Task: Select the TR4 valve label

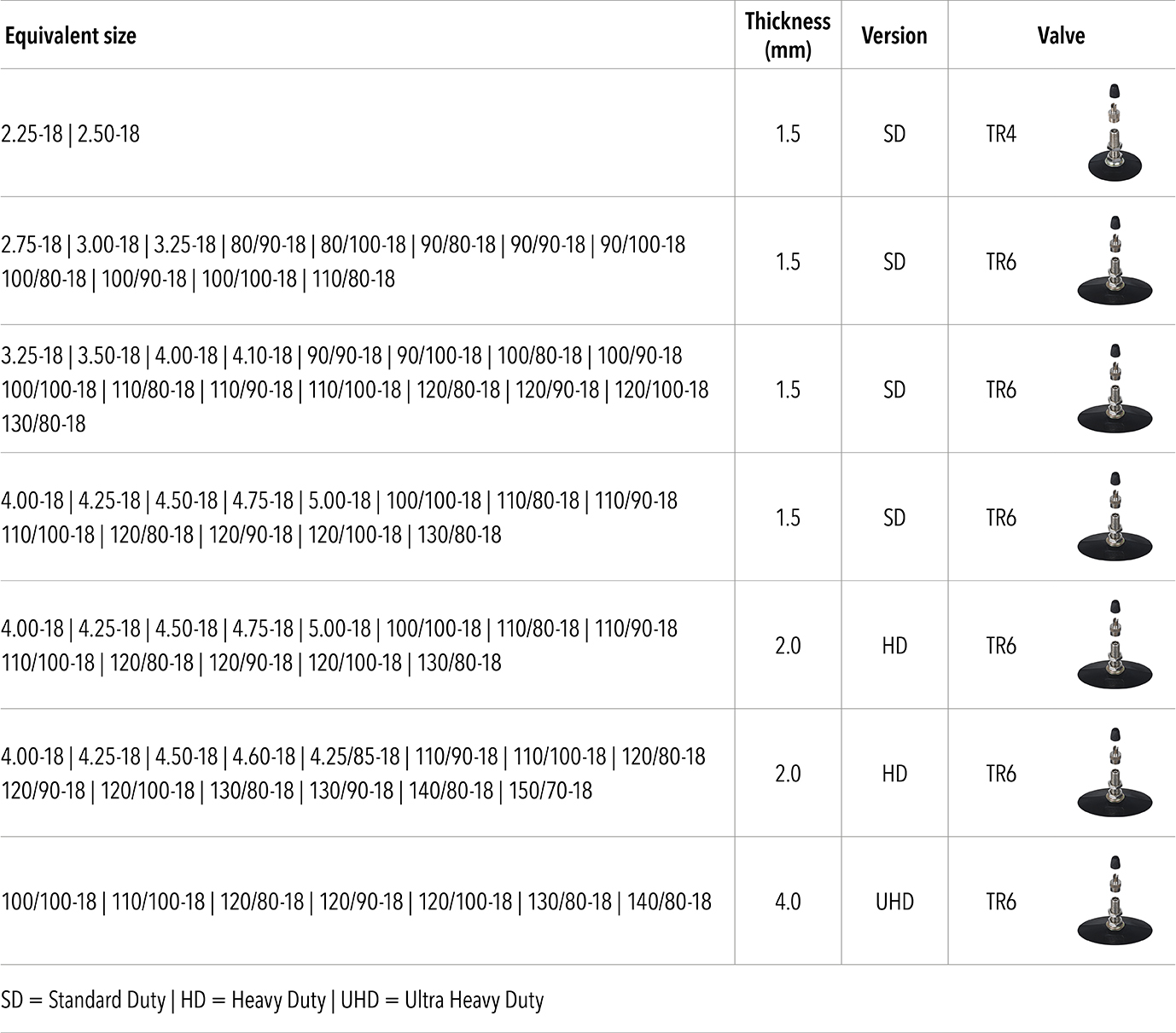Action: [1001, 134]
